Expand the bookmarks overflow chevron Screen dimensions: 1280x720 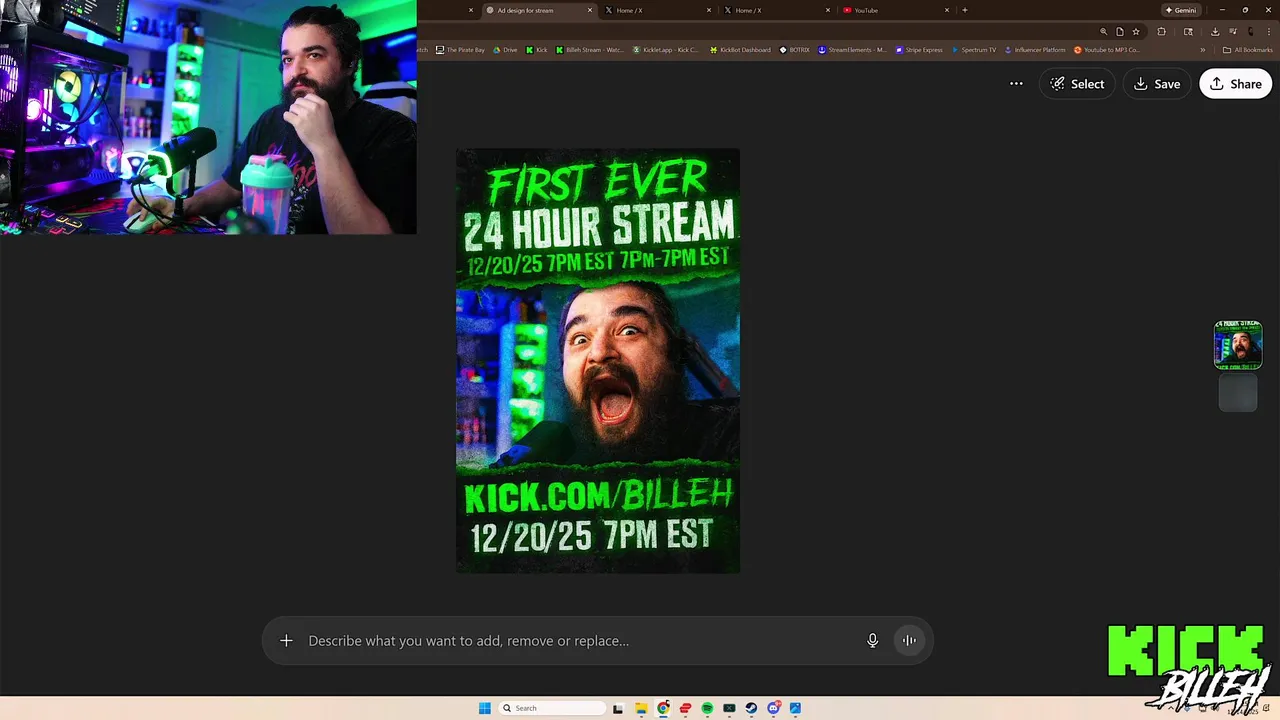(1203, 50)
